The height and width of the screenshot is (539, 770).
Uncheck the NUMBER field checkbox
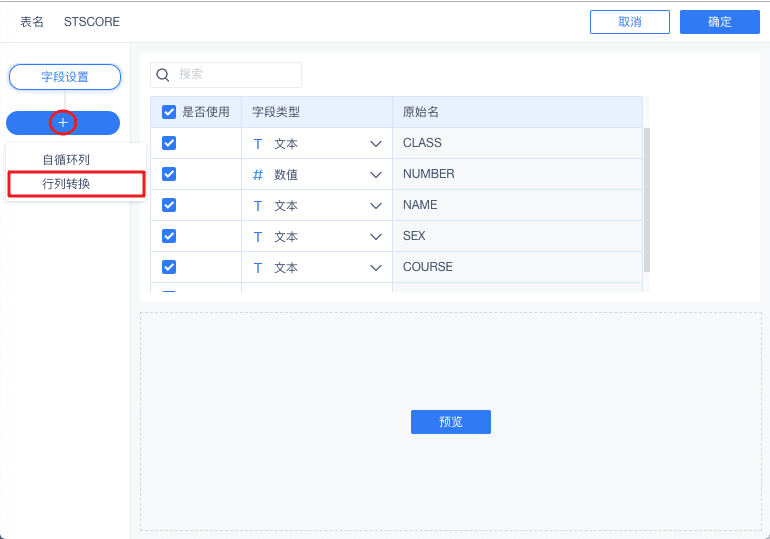tap(169, 174)
